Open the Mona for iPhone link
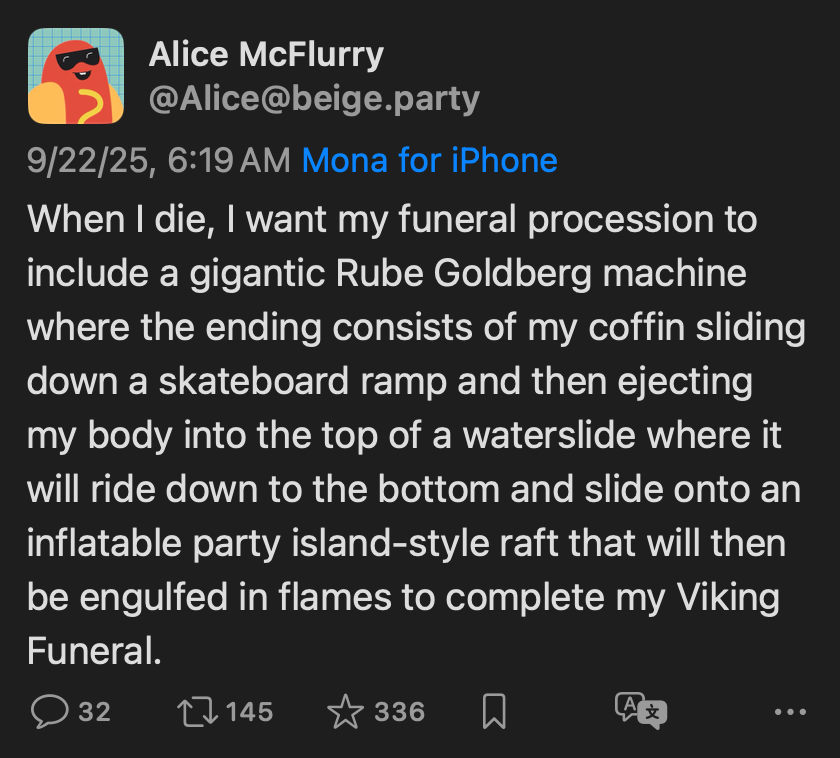 (x=429, y=160)
